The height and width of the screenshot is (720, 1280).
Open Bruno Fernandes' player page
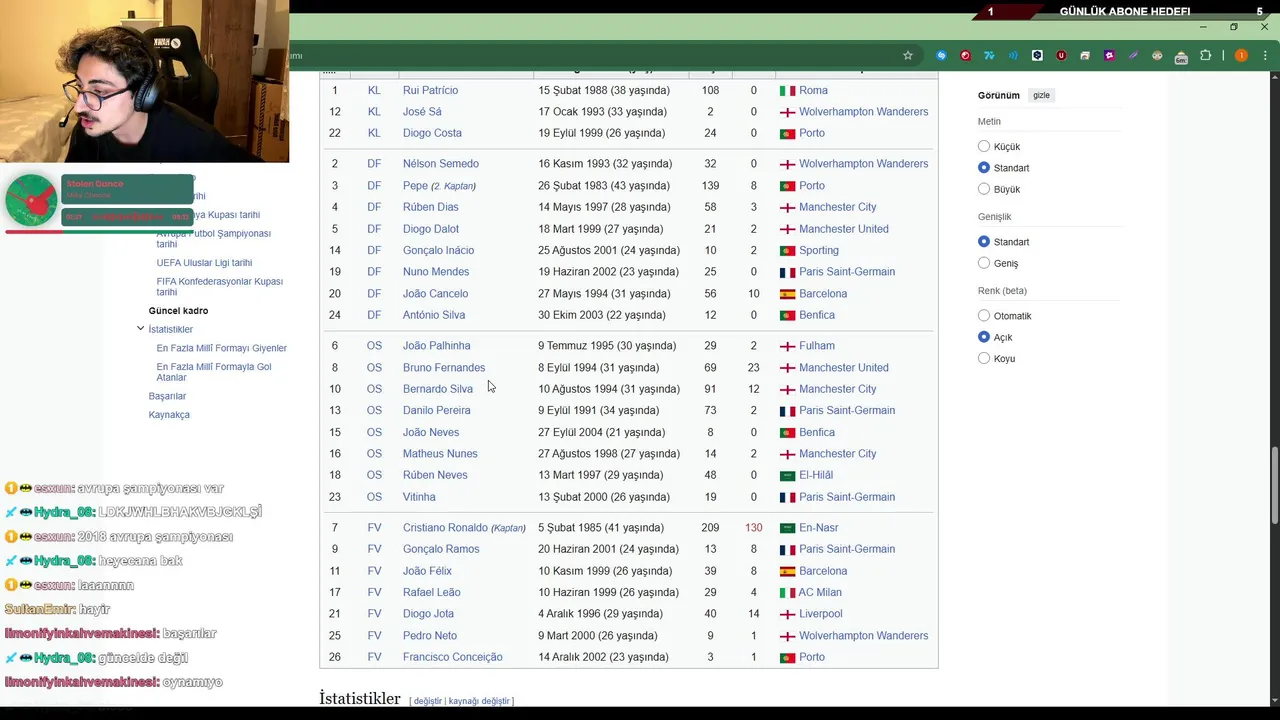444,368
